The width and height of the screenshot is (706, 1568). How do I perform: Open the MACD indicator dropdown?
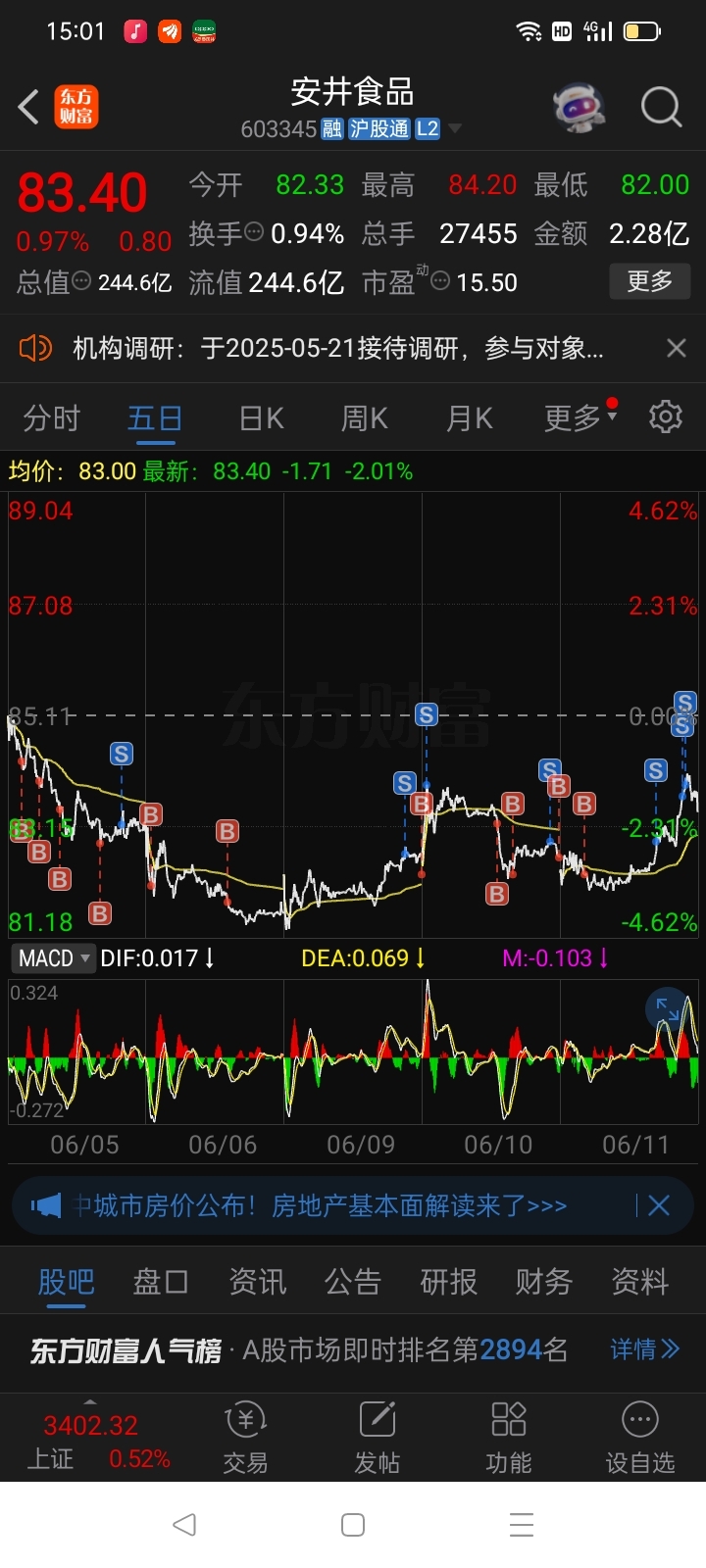click(x=53, y=957)
